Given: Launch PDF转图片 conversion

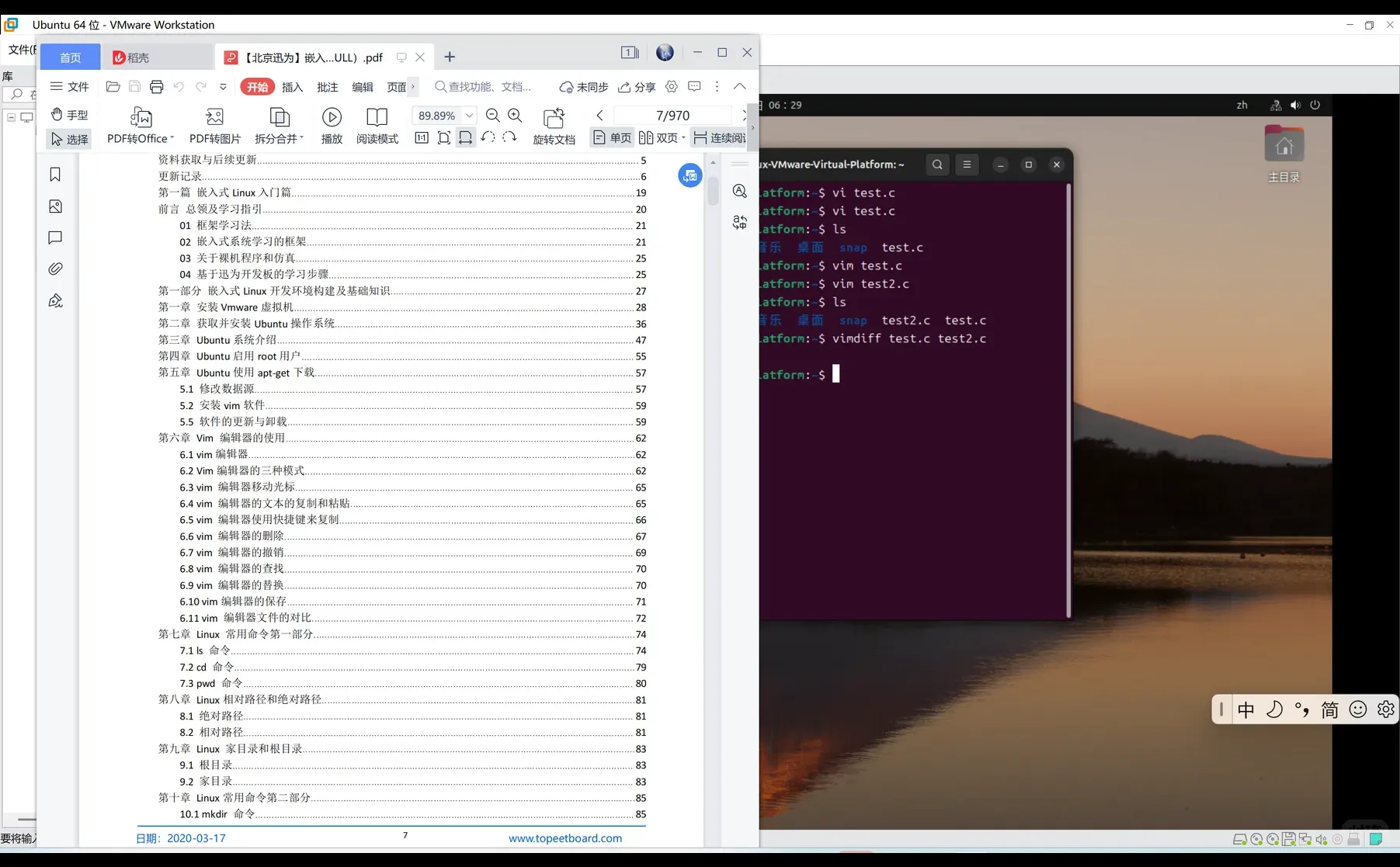Looking at the screenshot, I should click(214, 124).
